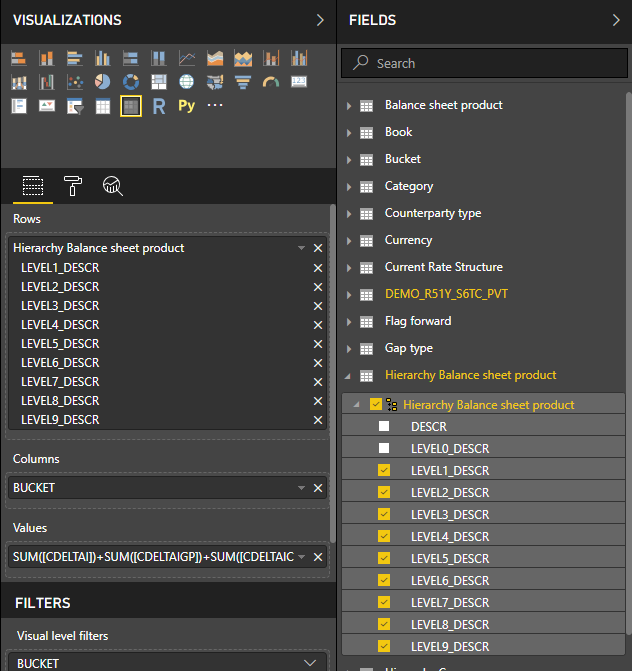The width and height of the screenshot is (632, 671).
Task: Toggle the Hierarchy Balance sheet product checkbox
Action: click(376, 404)
